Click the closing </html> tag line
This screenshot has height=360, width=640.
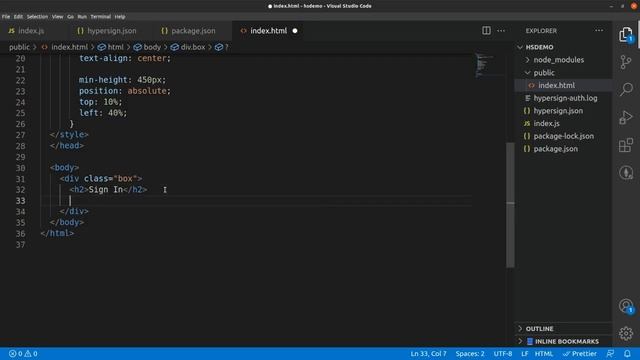(x=57, y=233)
